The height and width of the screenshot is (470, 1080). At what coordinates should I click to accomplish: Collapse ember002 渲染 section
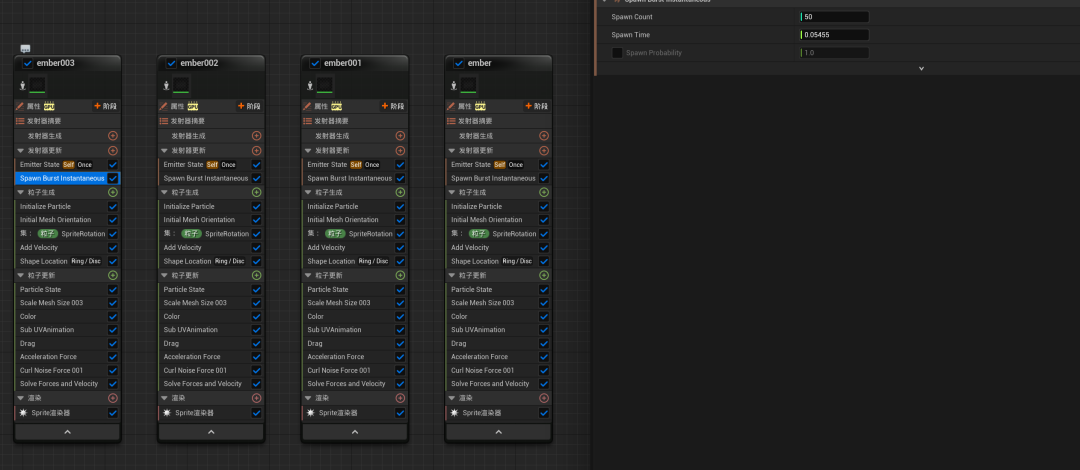(164, 398)
